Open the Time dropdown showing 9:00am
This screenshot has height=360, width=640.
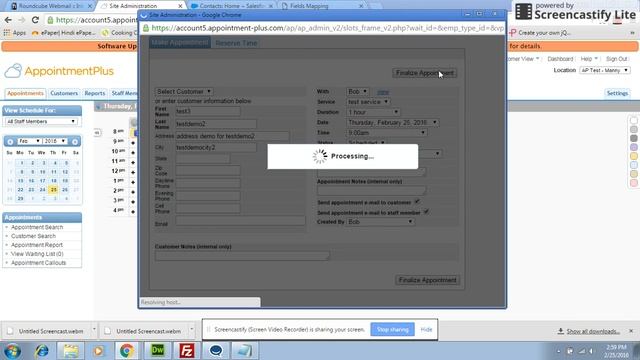coord(387,133)
